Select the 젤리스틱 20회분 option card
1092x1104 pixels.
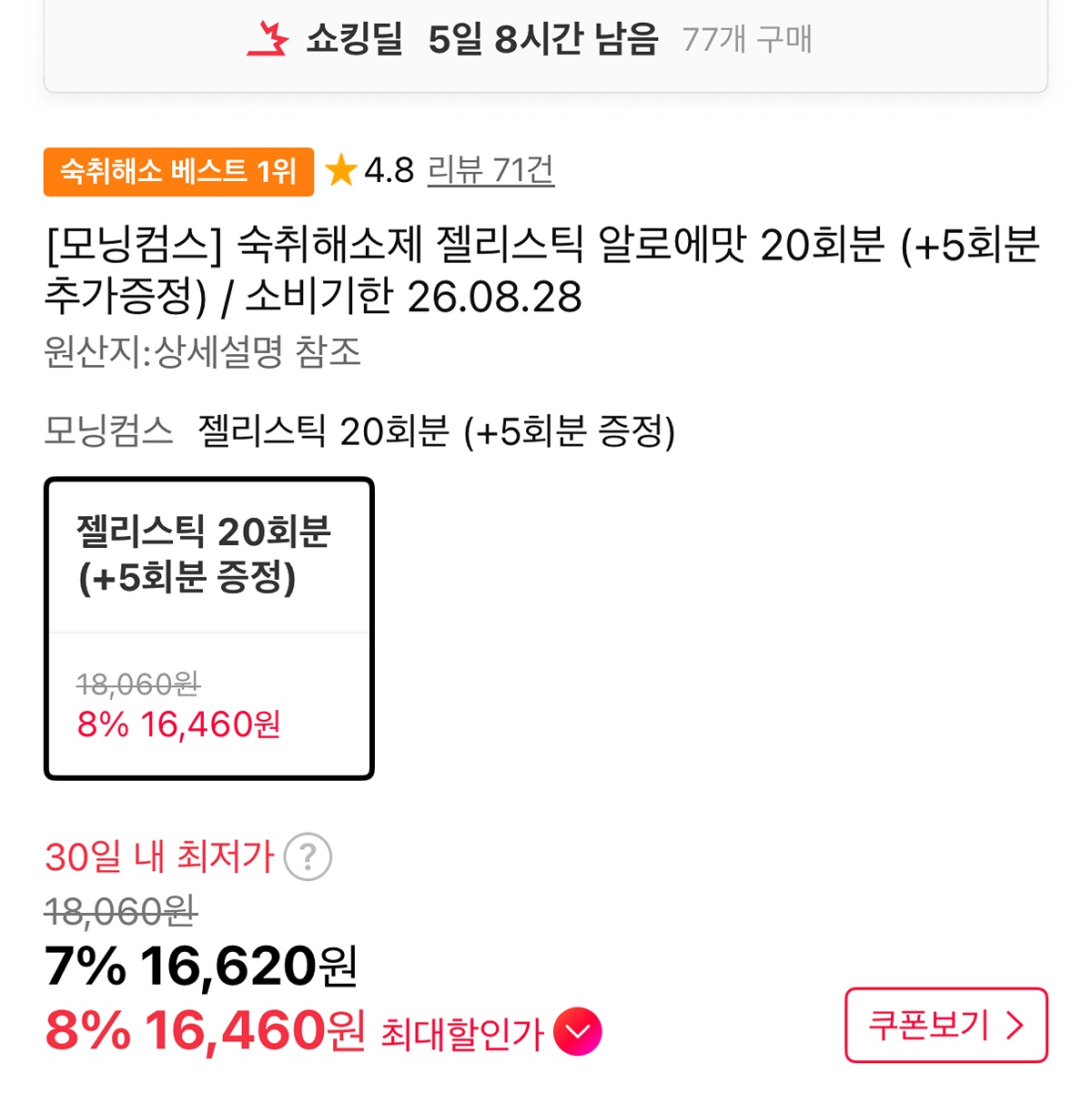coord(209,629)
